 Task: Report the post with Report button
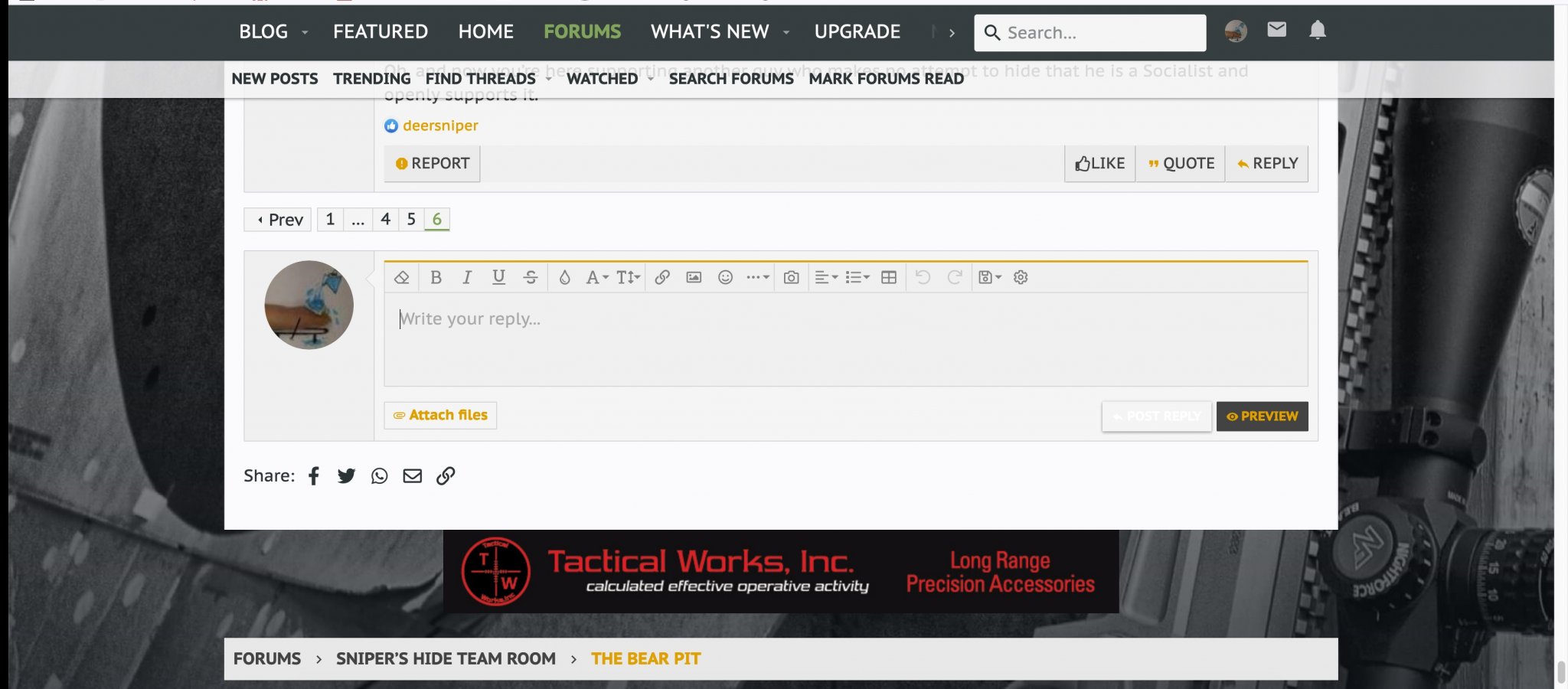coord(432,163)
